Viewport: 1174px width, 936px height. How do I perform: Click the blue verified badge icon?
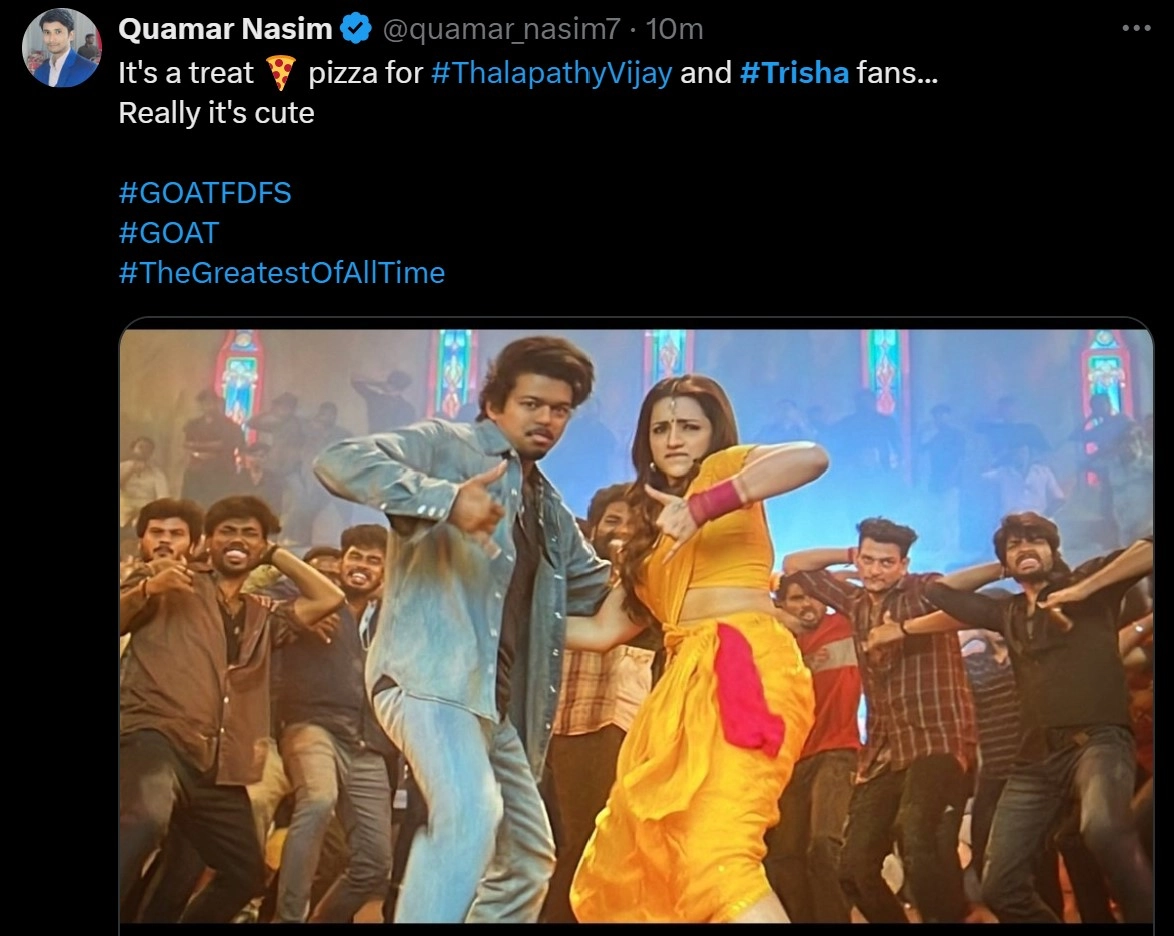pyautogui.click(x=356, y=29)
